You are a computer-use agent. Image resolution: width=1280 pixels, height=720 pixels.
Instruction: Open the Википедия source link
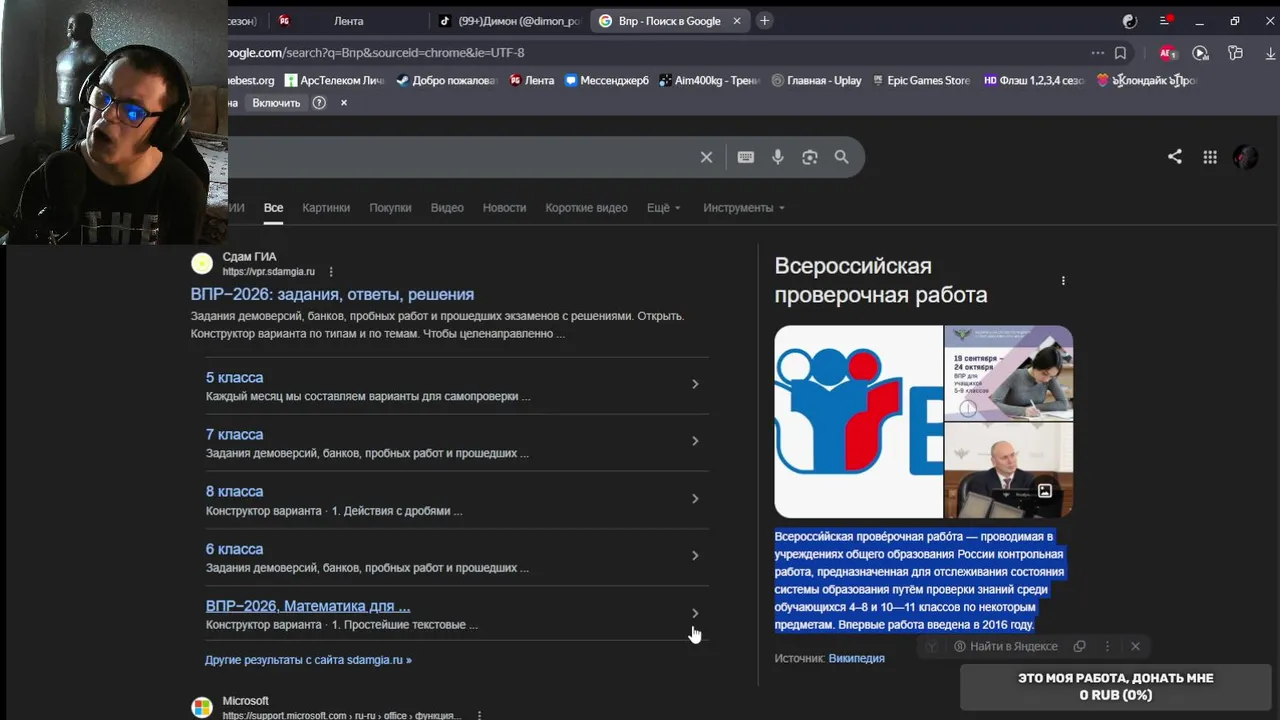856,659
